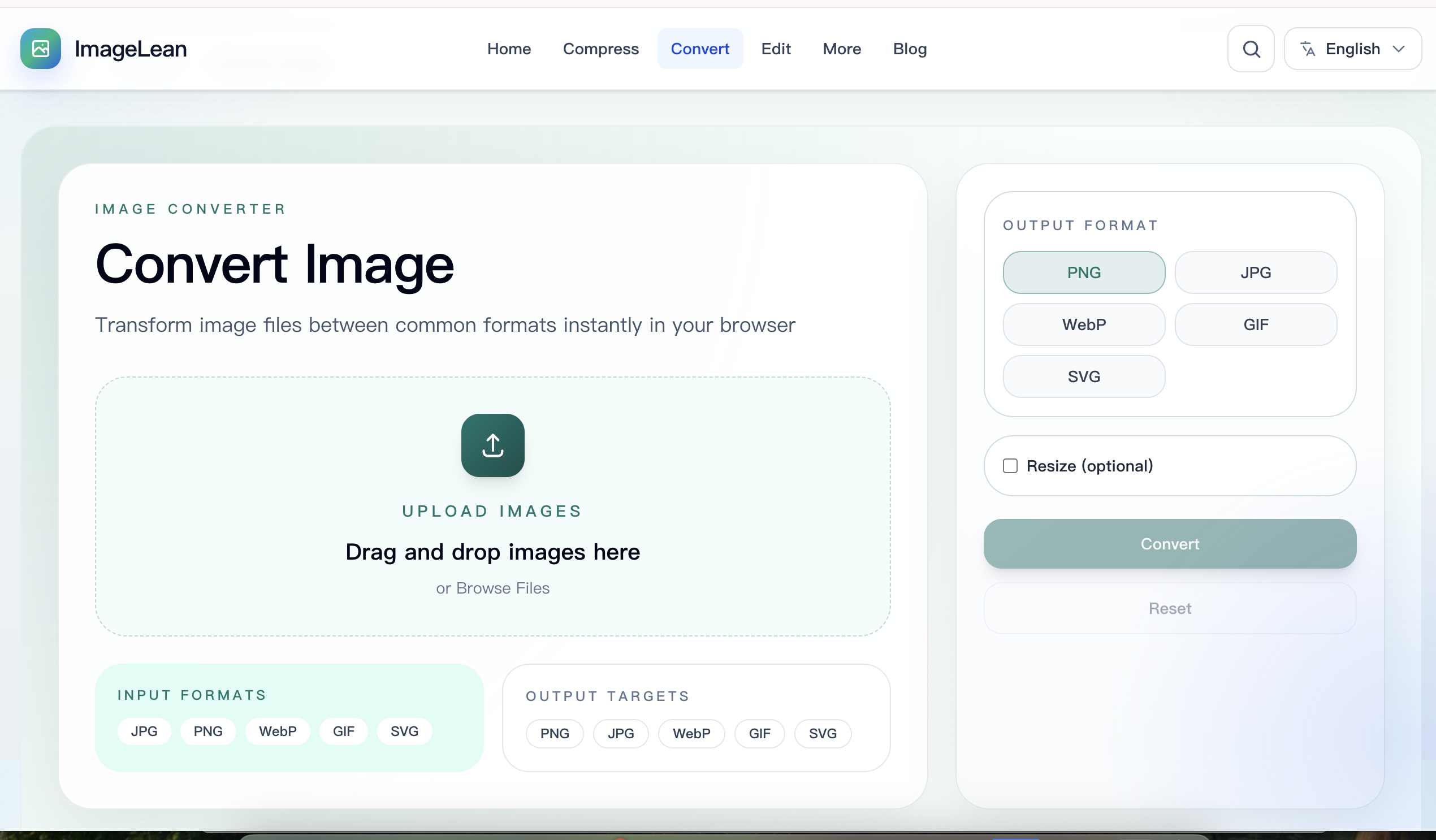
Task: Click the SVG pill under Output Targets
Action: coord(823,733)
